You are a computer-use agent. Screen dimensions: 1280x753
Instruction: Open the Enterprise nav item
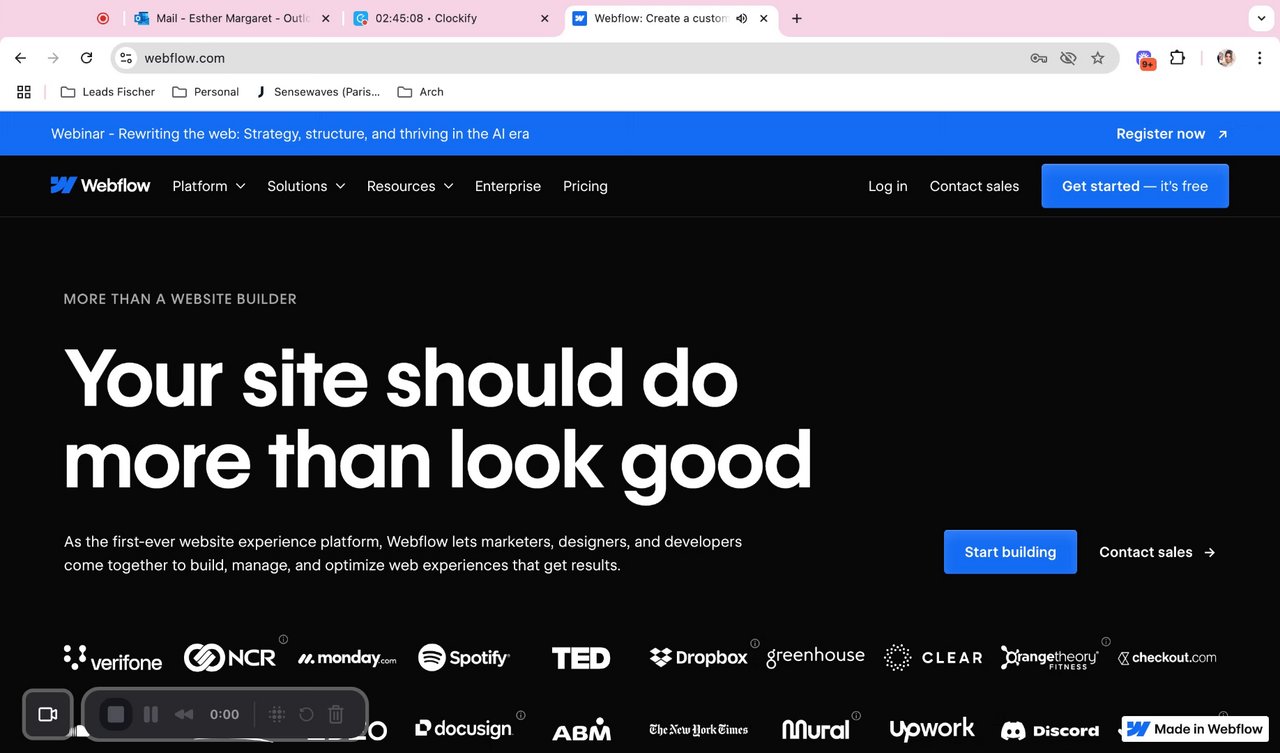pyautogui.click(x=508, y=186)
